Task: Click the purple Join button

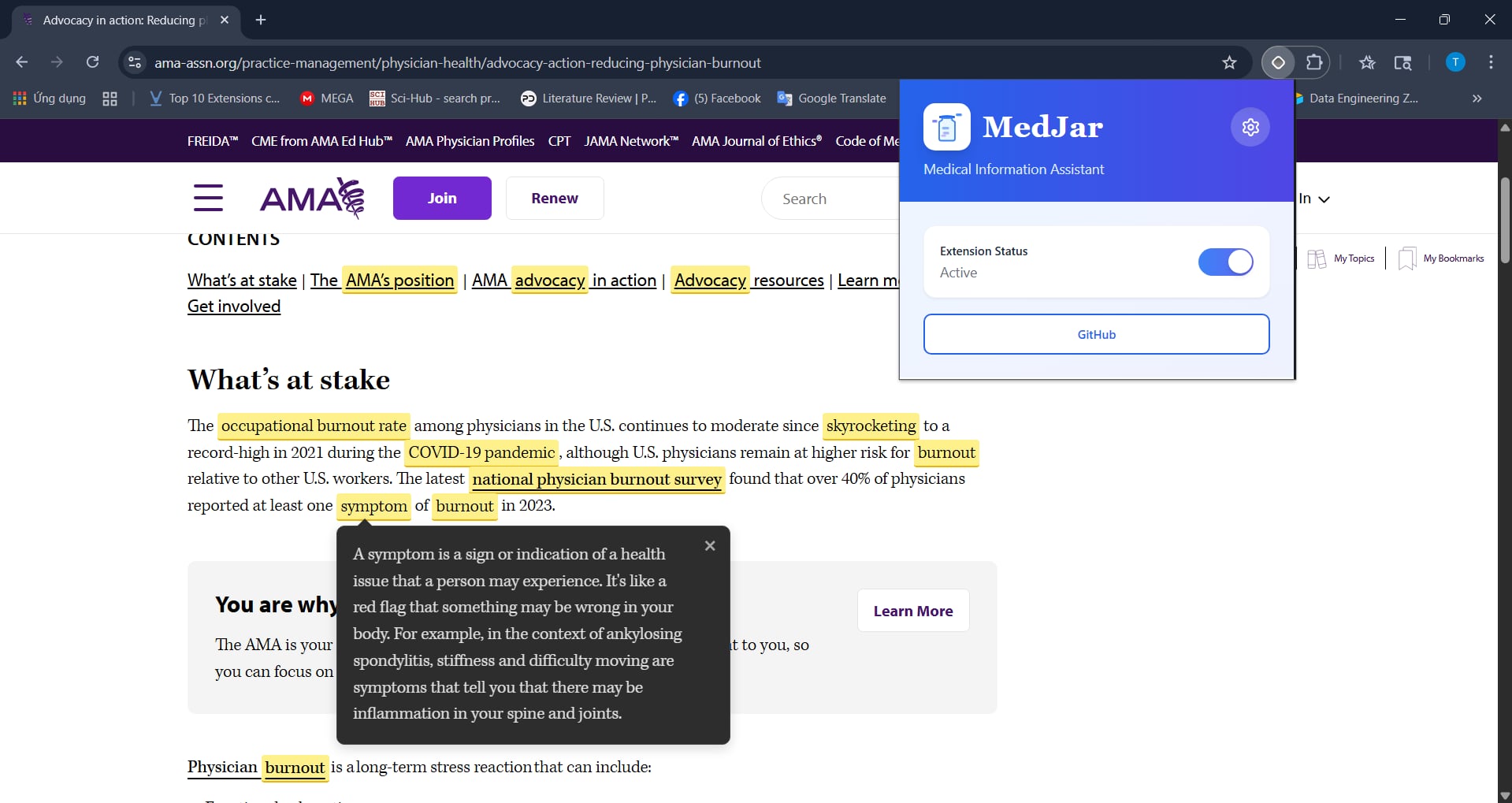Action: (442, 198)
